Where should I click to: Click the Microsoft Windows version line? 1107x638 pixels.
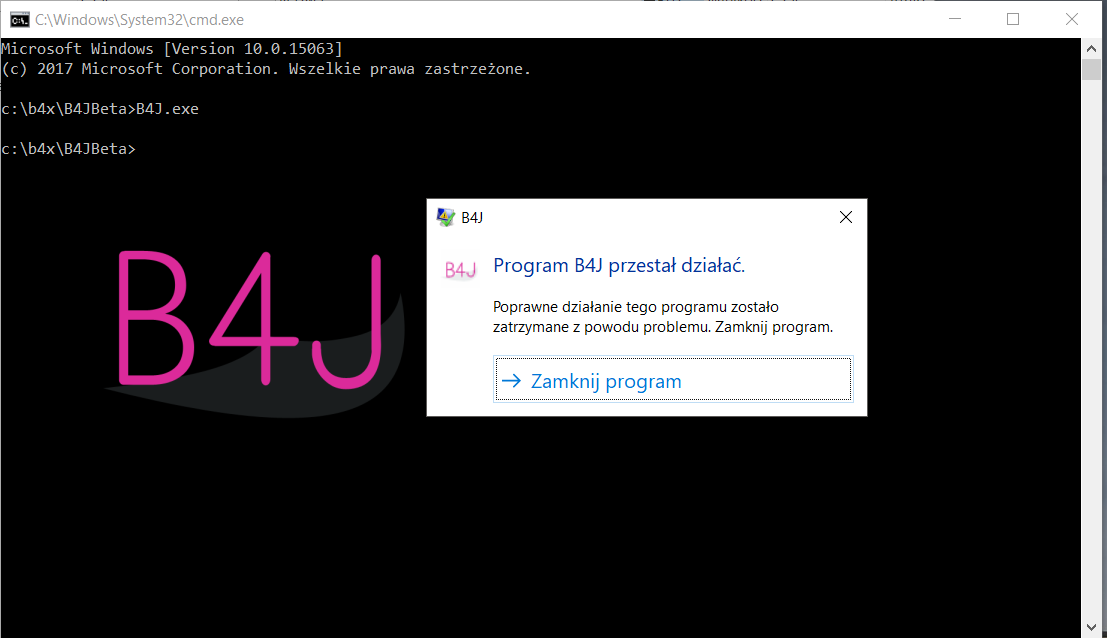click(172, 49)
